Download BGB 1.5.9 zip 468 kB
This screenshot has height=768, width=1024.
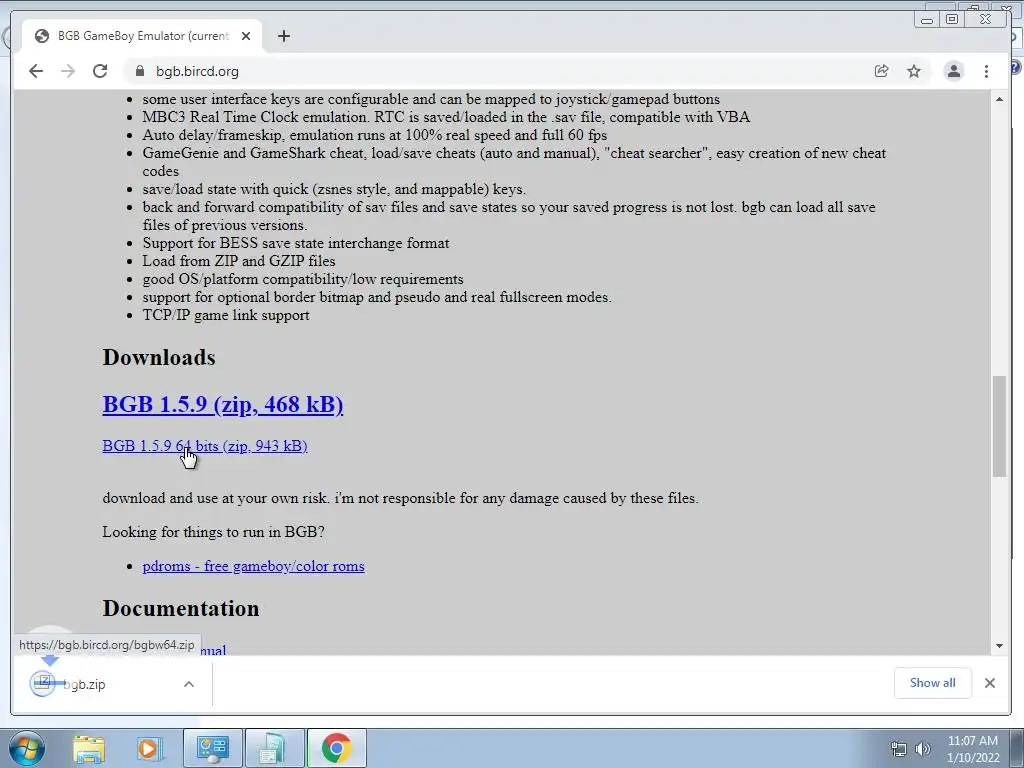point(223,404)
